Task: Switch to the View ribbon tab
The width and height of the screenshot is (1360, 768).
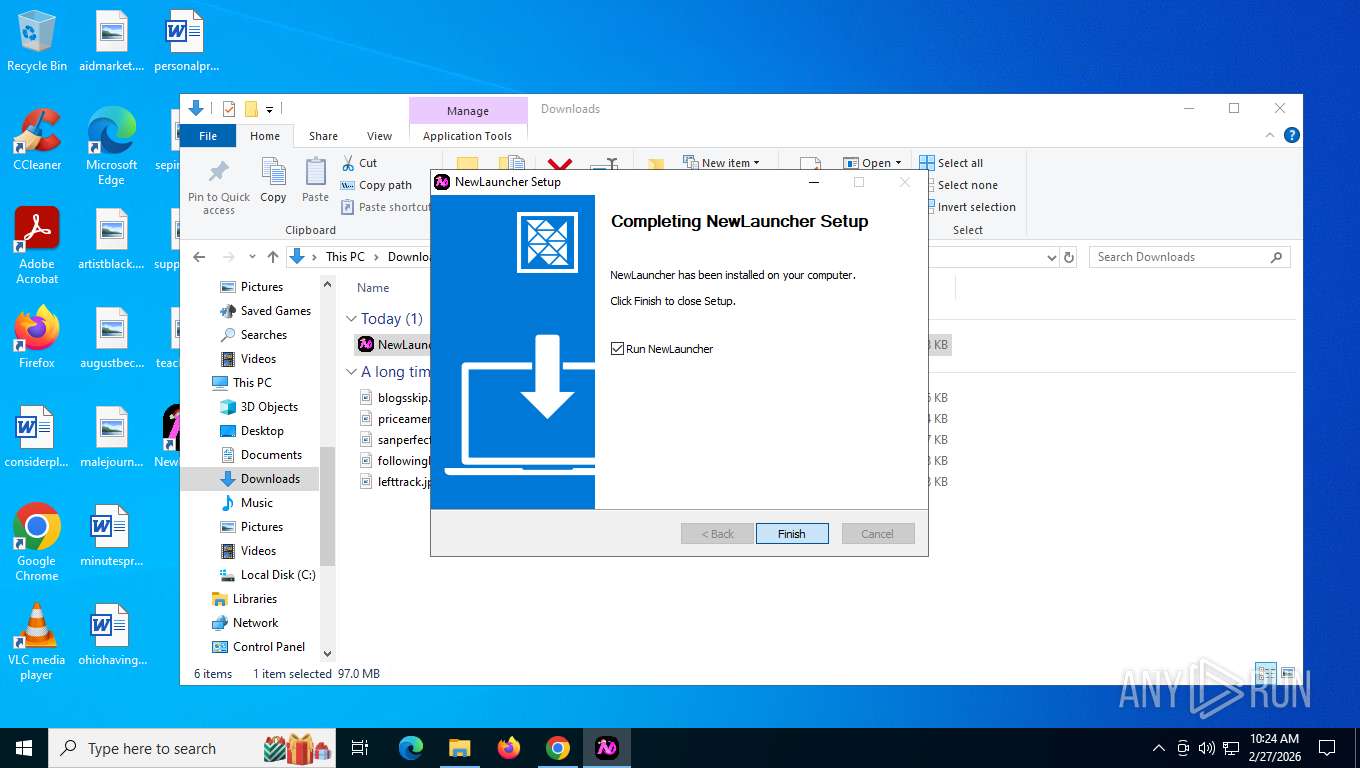Action: (379, 136)
